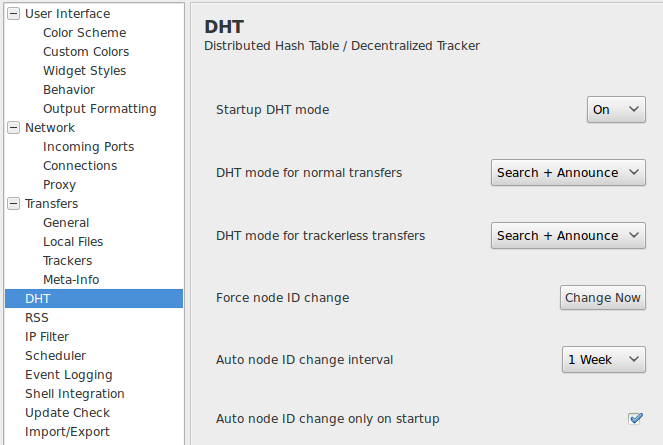Open DHT mode for trackerless transfers dropdown

[568, 235]
